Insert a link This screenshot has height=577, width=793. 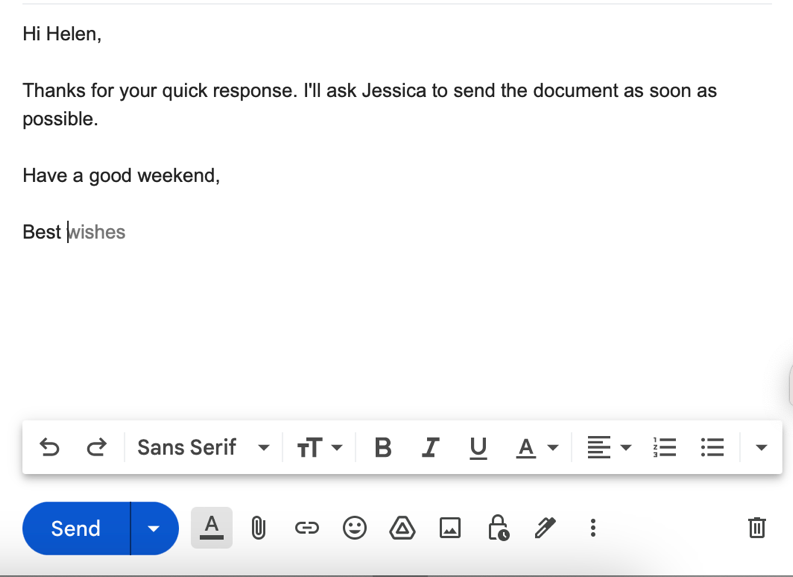coord(307,528)
